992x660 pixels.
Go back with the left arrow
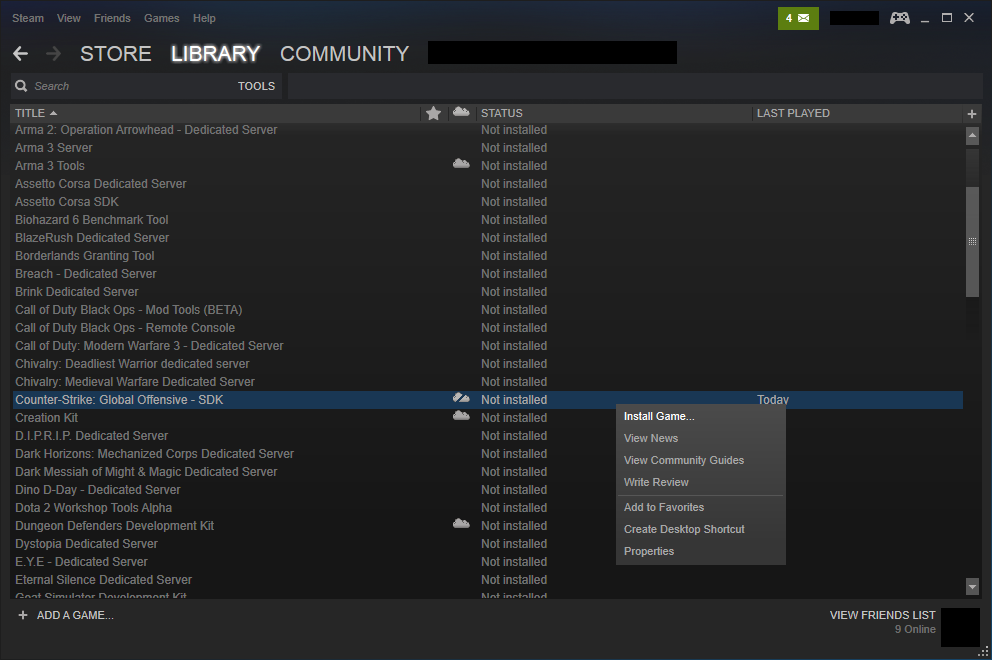(20, 54)
